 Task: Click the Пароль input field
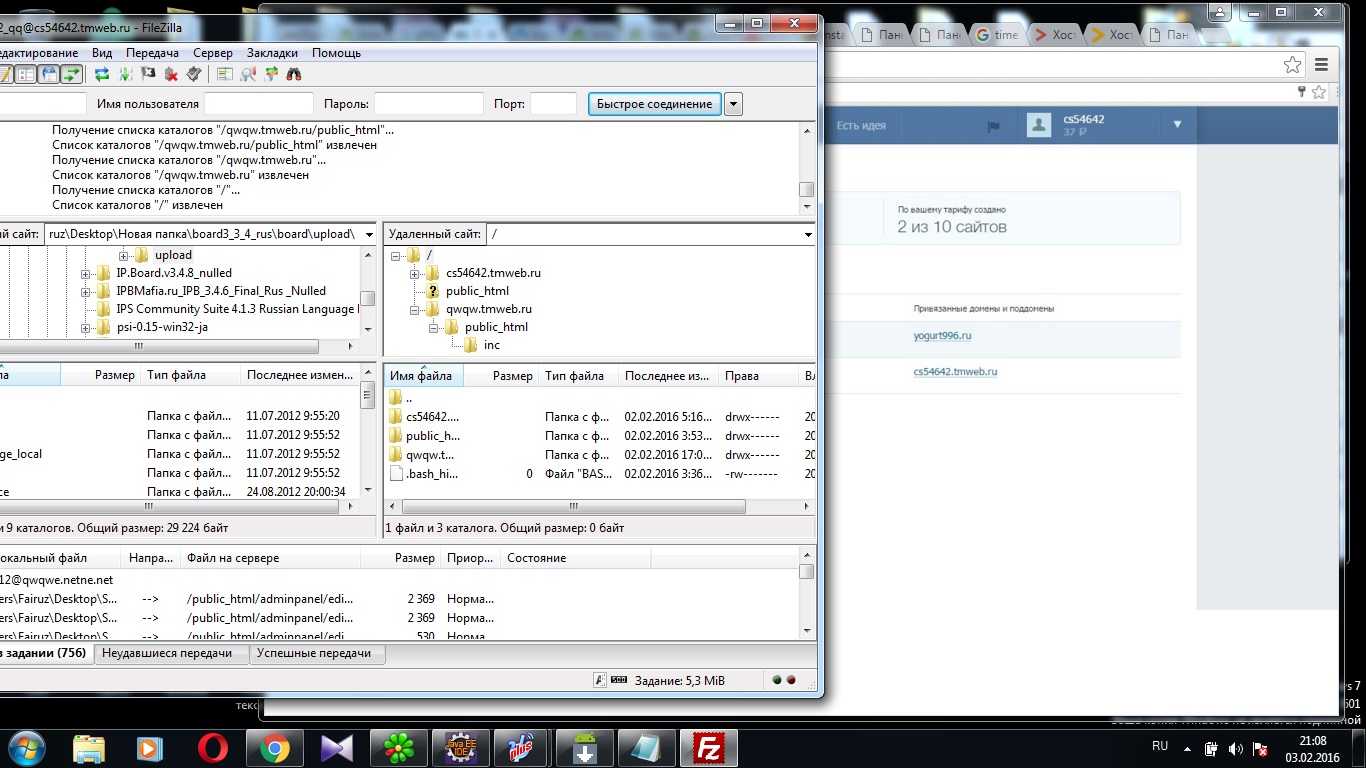(429, 104)
